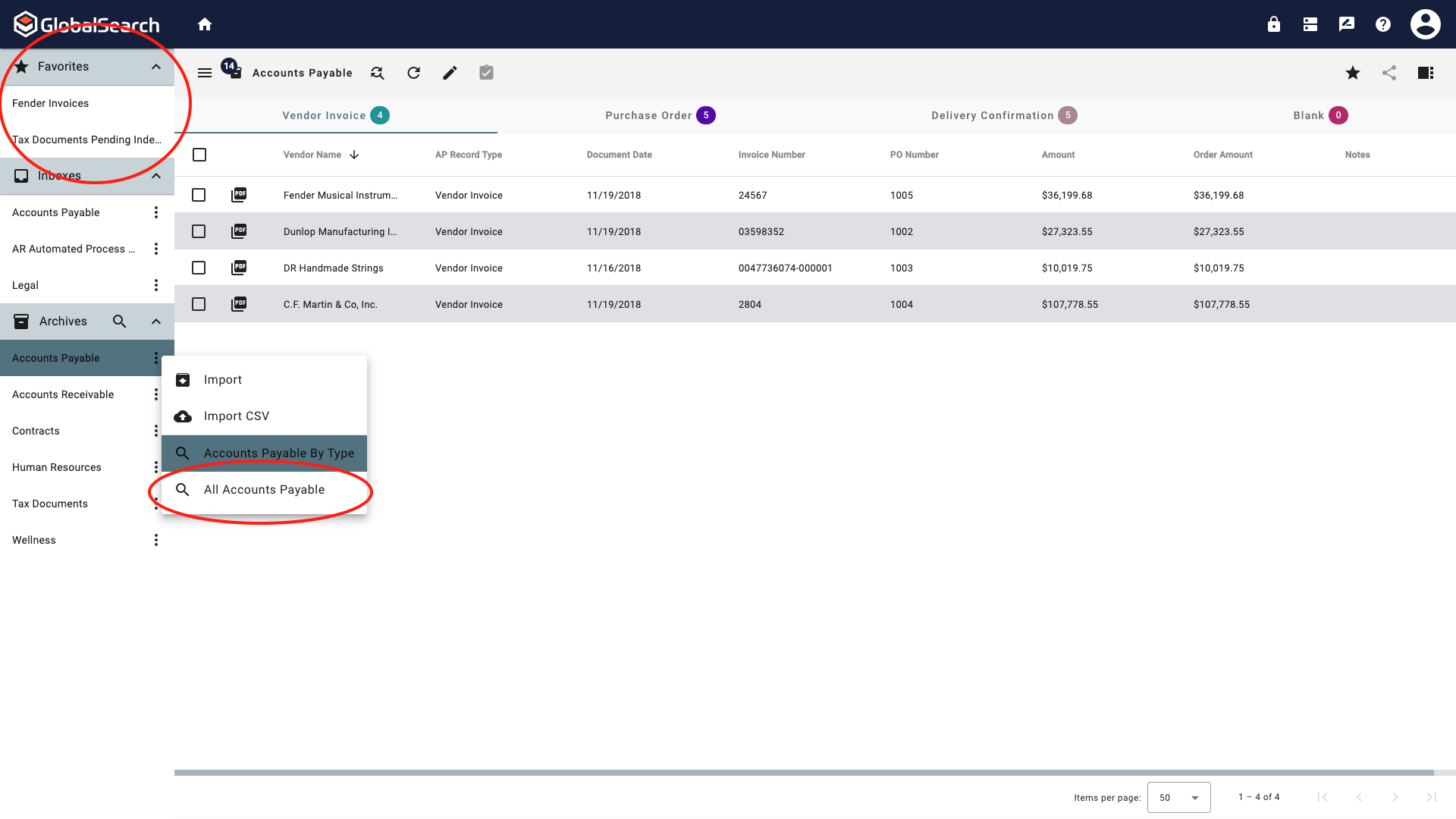
Task: Click the horizontal scrollbar at bottom
Action: tap(804, 773)
